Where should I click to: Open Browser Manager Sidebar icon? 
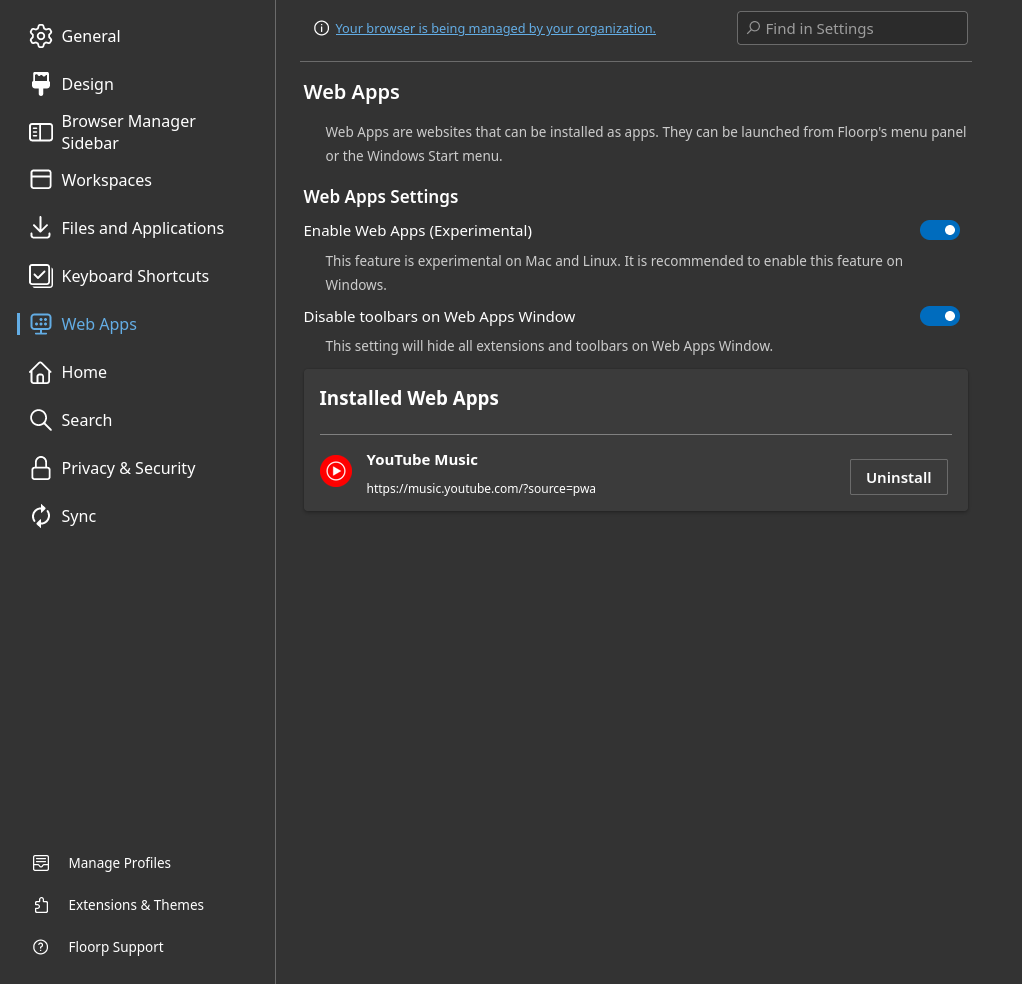(x=41, y=132)
